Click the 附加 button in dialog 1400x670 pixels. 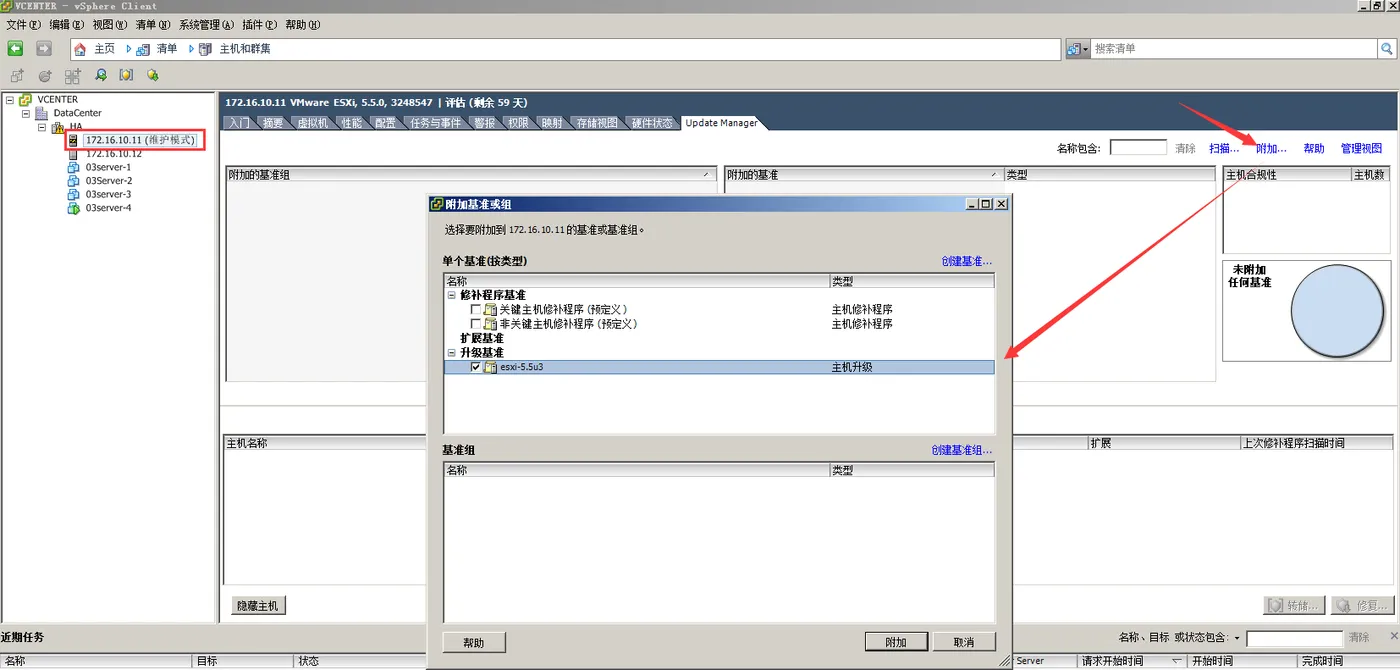896,642
